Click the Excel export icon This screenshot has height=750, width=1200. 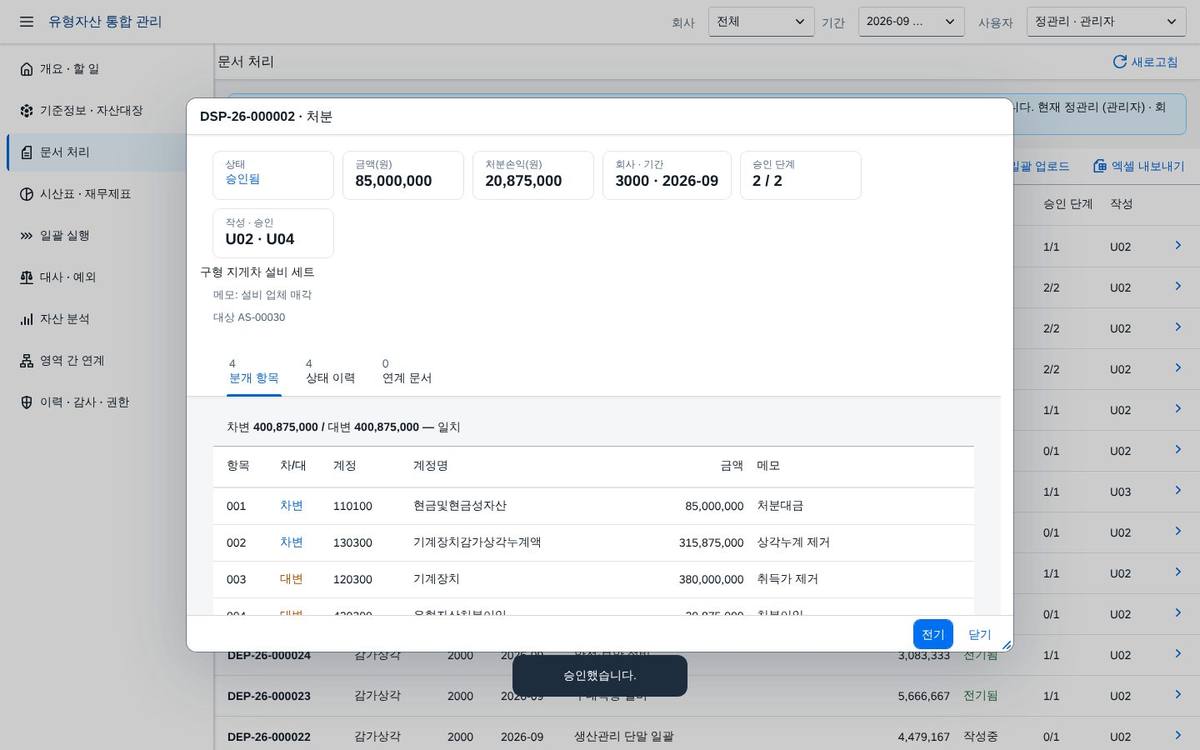tap(1100, 166)
